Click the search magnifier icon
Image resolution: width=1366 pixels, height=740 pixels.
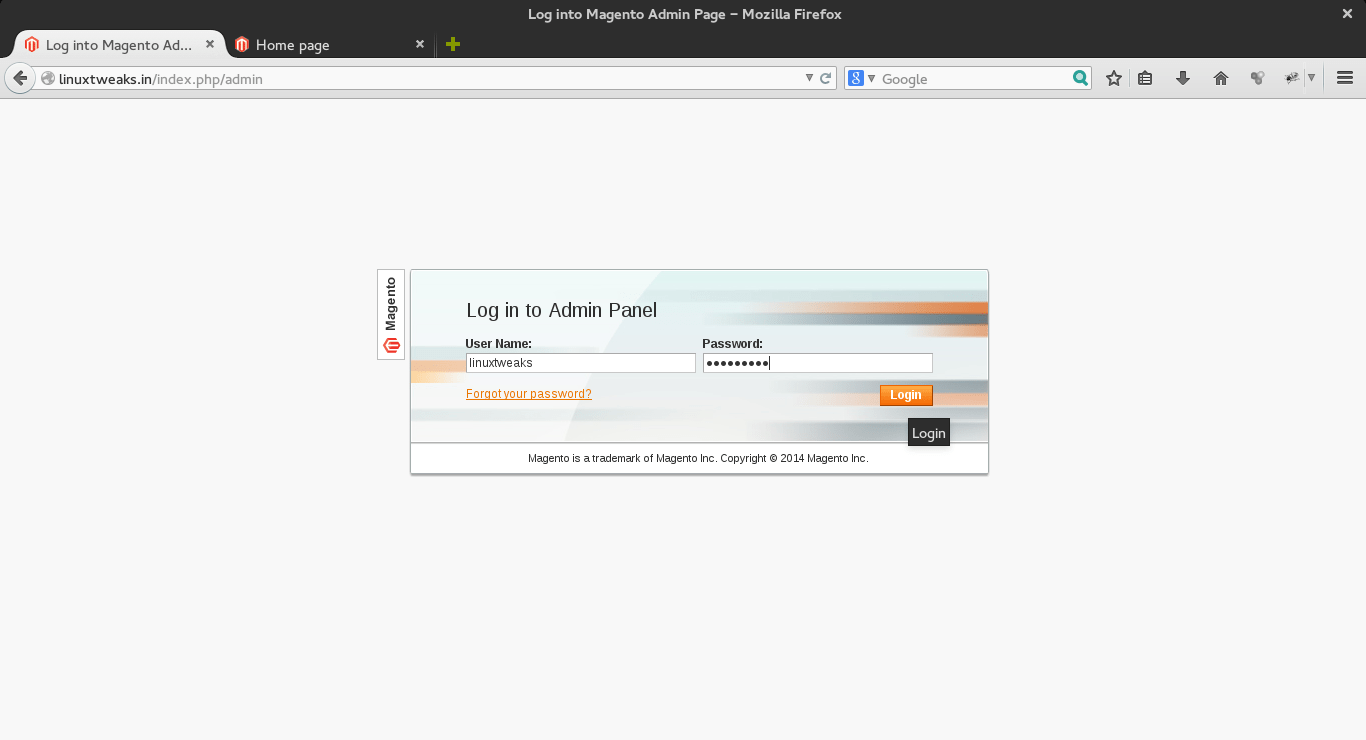click(x=1080, y=78)
